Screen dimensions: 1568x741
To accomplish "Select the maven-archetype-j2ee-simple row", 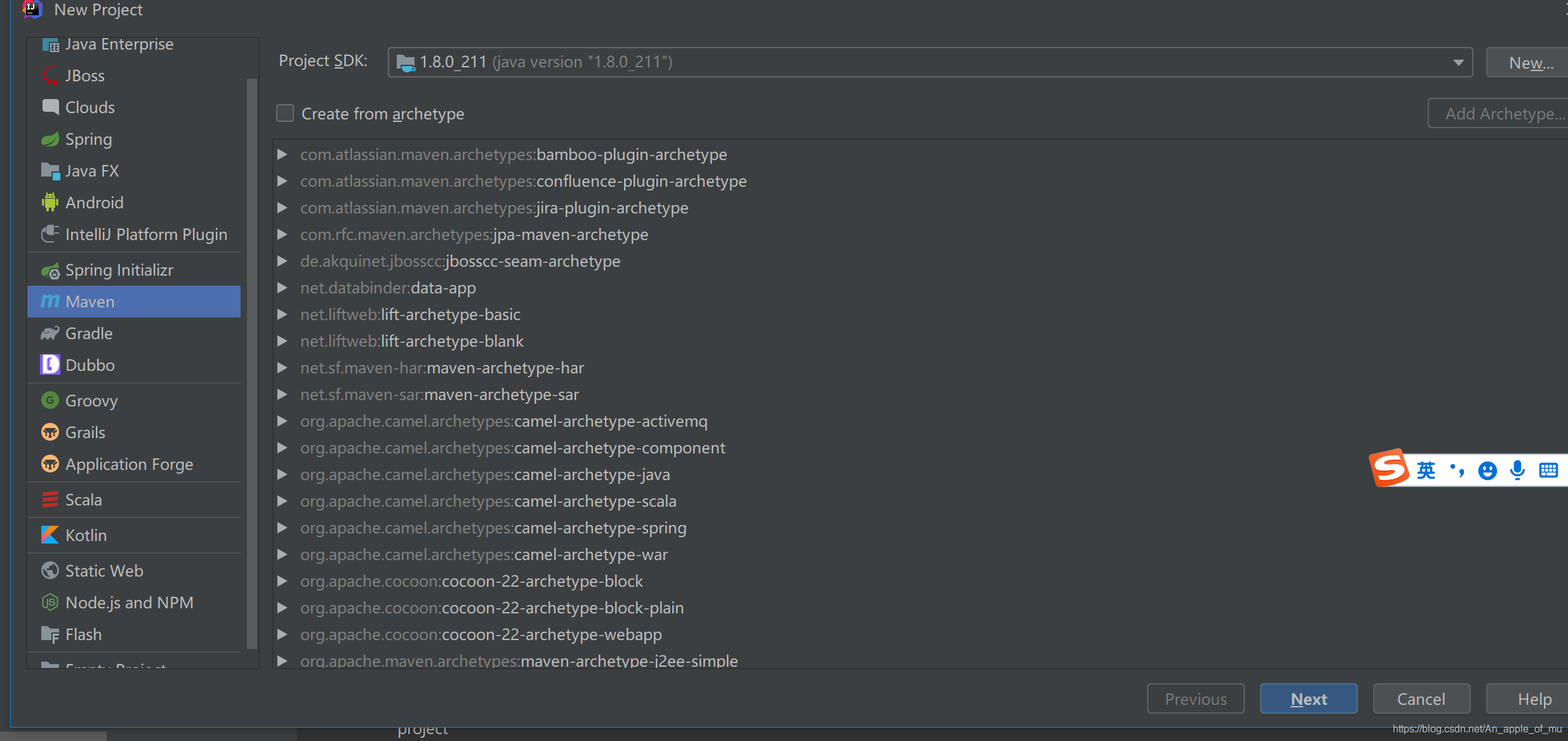I will pos(920,659).
